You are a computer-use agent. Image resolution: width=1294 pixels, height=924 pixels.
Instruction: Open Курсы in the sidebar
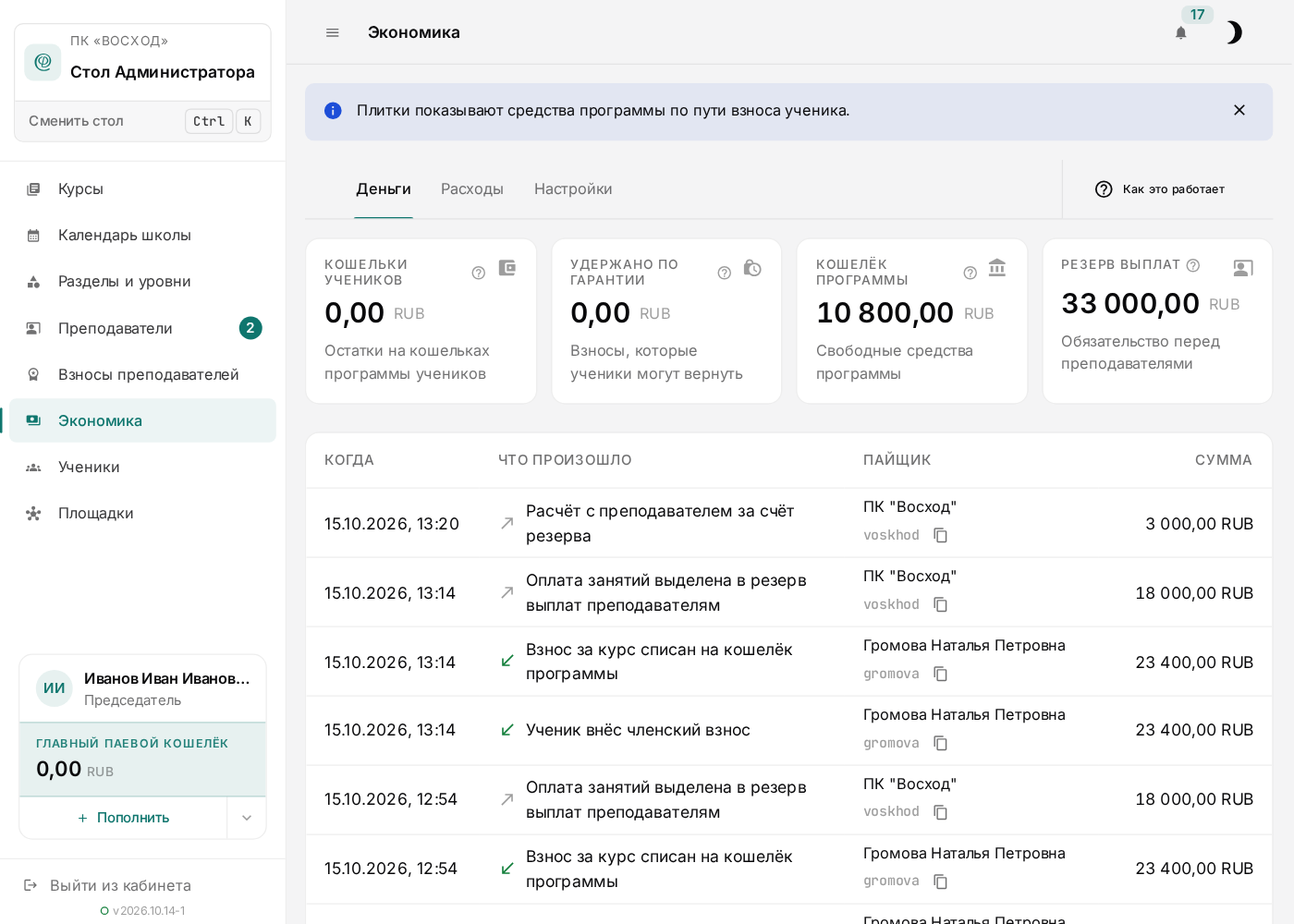click(x=142, y=188)
